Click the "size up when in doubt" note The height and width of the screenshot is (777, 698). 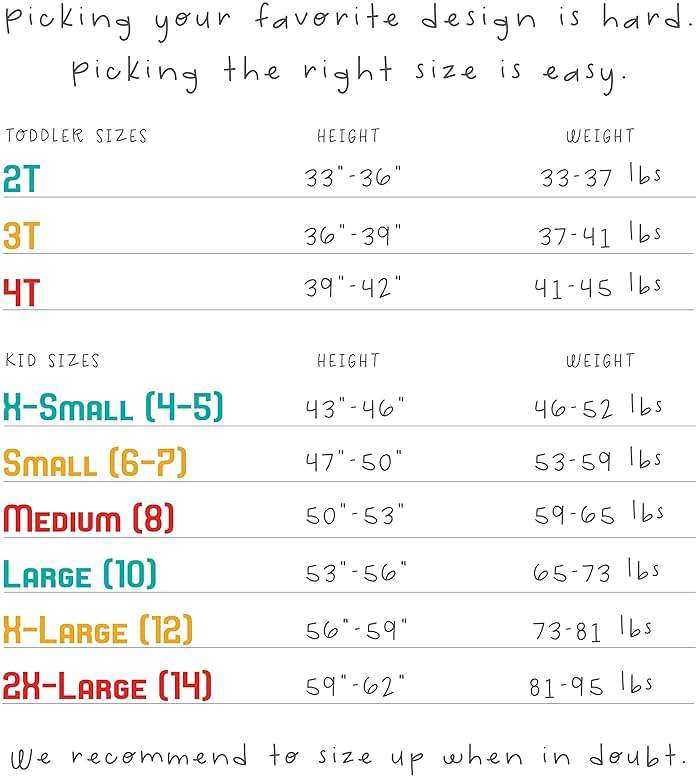click(348, 754)
